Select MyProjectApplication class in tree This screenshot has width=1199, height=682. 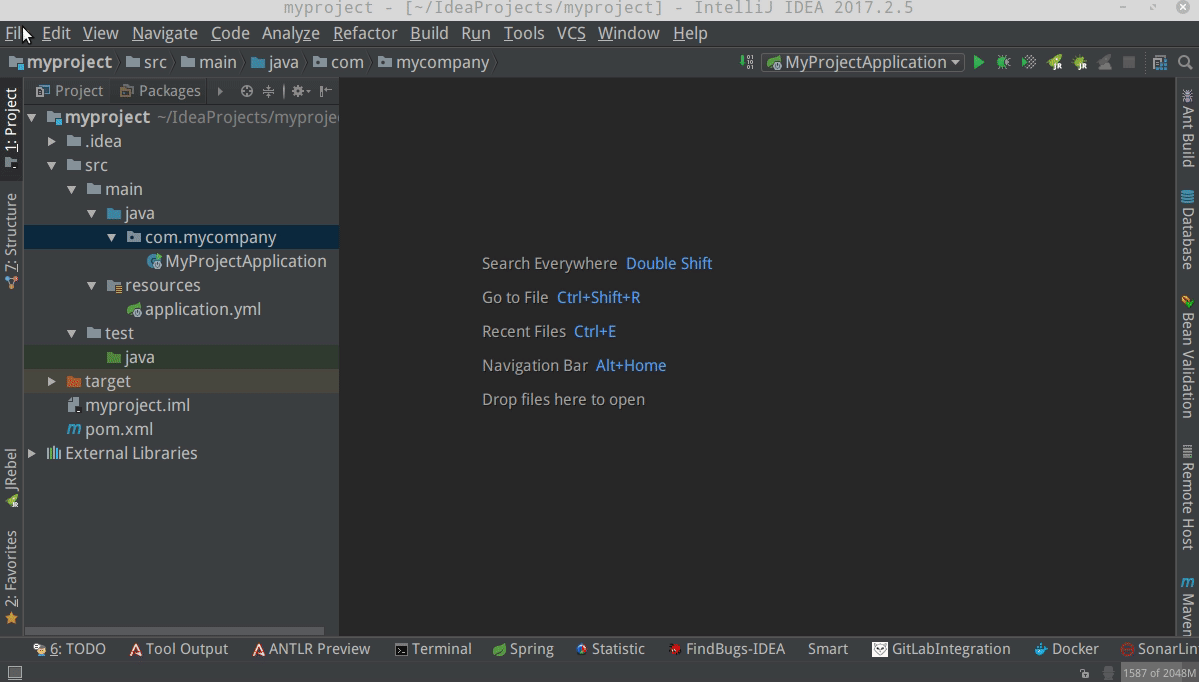(236, 261)
